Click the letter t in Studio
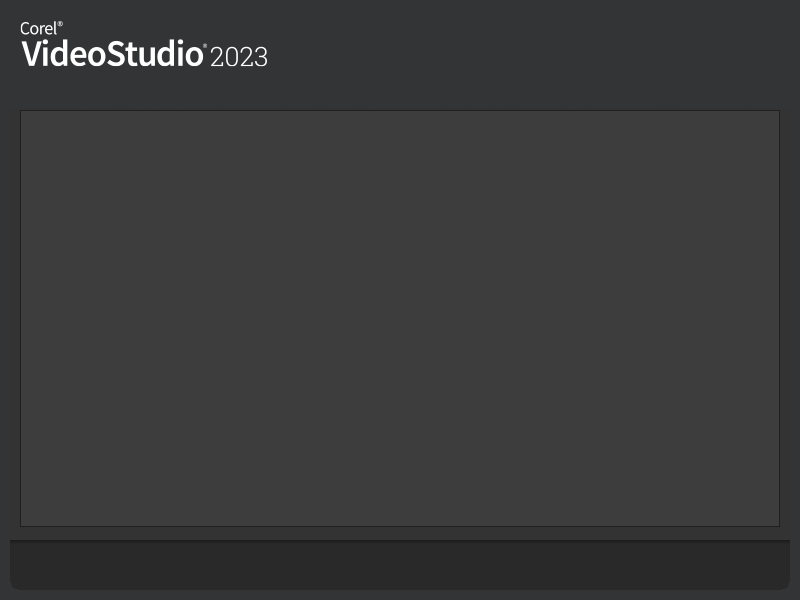800x600 pixels. coord(136,55)
